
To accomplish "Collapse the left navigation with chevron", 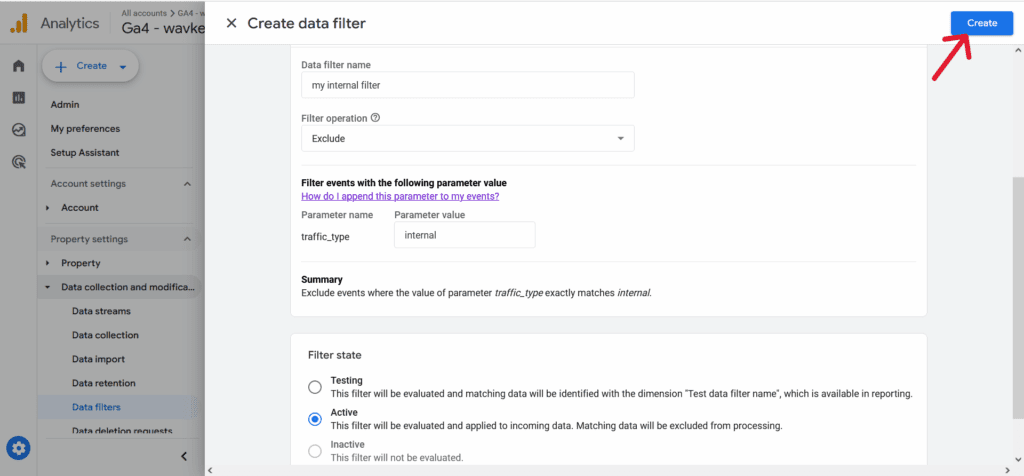I will (x=184, y=456).
